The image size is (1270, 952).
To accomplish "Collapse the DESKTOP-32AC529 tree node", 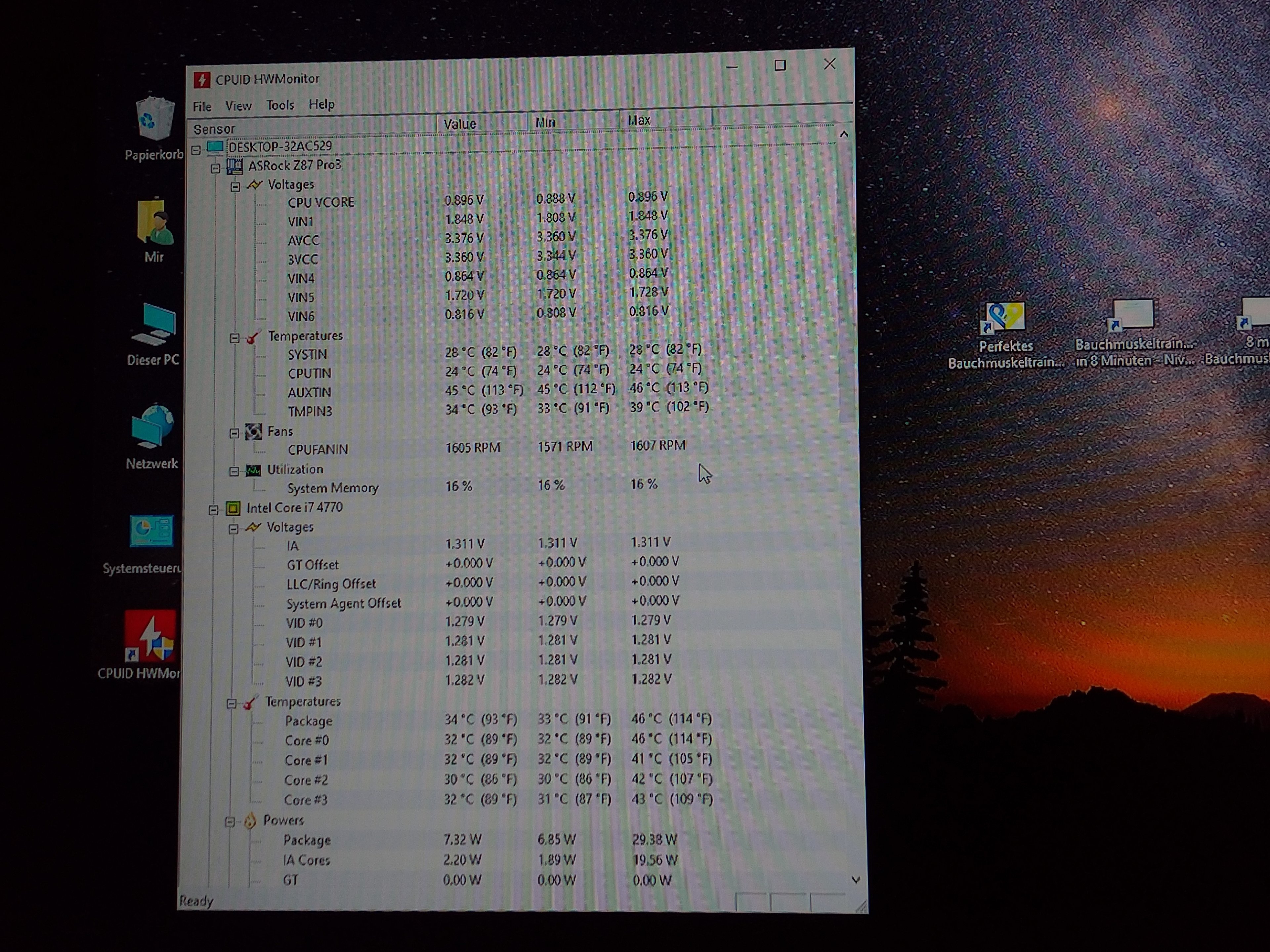I will [196, 150].
